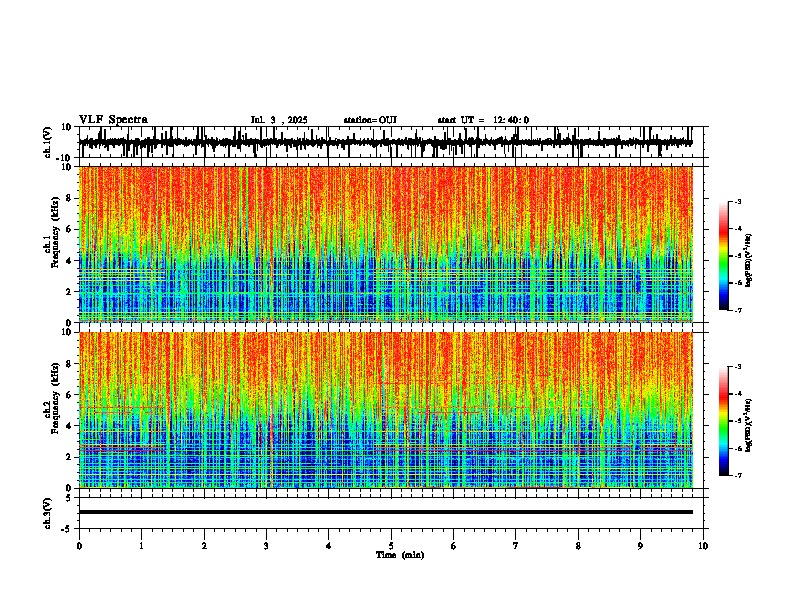Click the "6" kHz tick of ch.2 spectrogram
Viewport: 792px width, 612px height.
click(69, 395)
